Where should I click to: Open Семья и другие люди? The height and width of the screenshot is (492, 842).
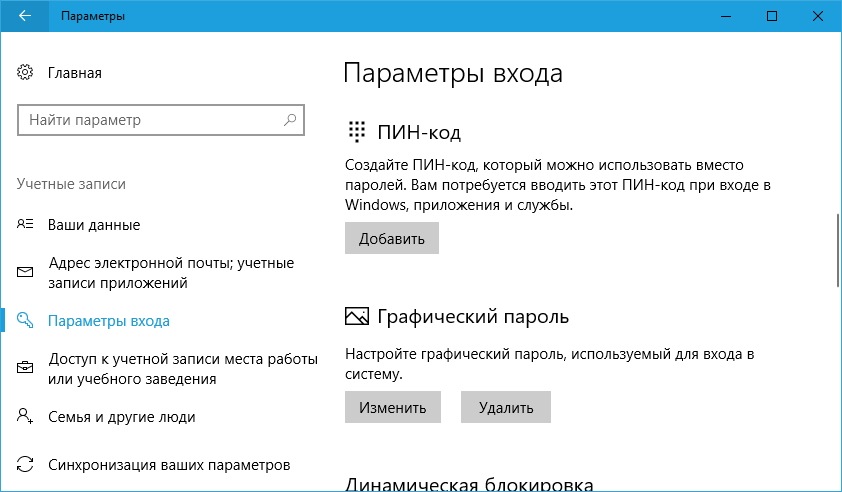pos(122,417)
